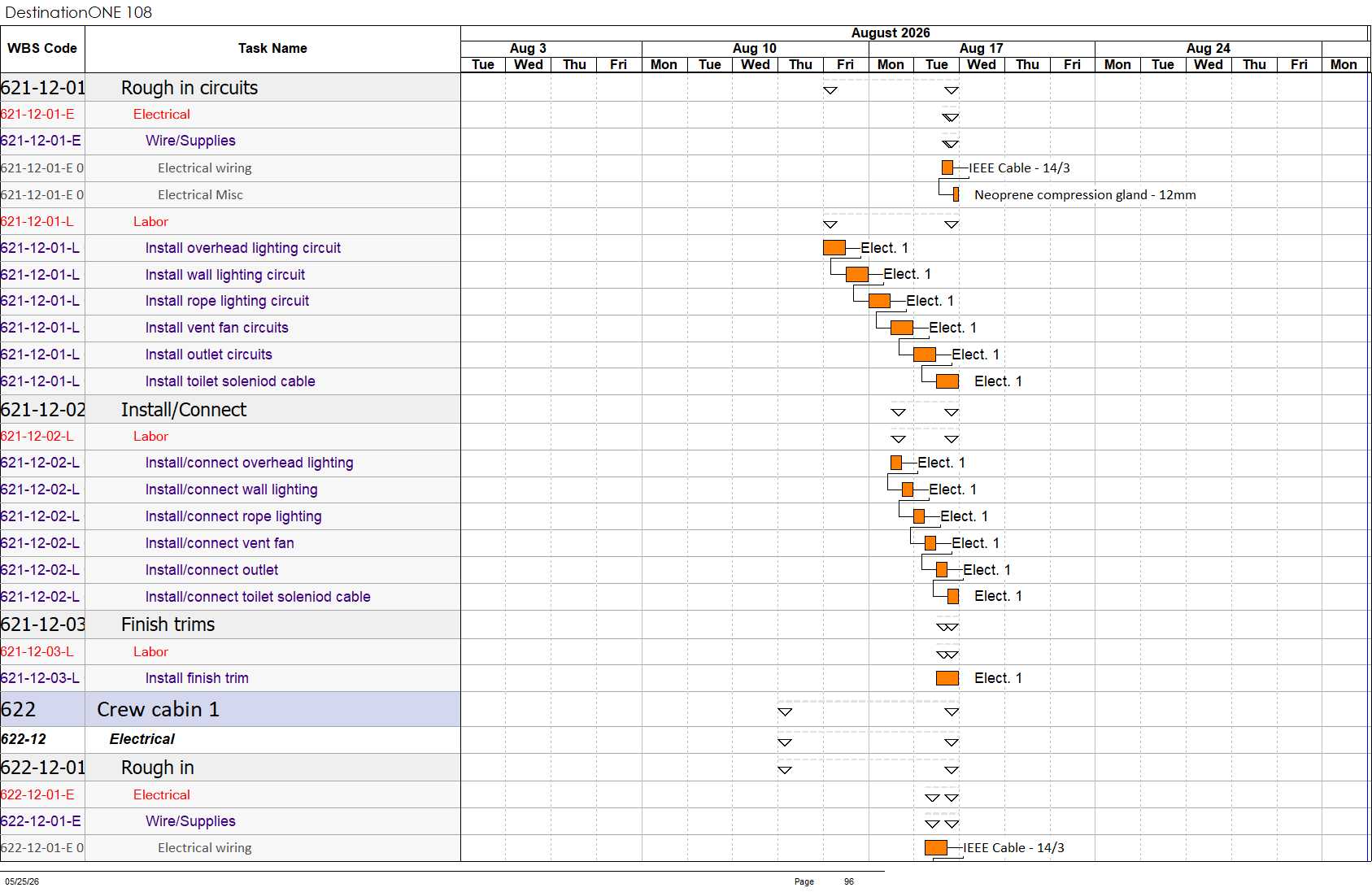This screenshot has height=892, width=1372.
Task: Click the Aug 24 week header
Action: 1209,49
